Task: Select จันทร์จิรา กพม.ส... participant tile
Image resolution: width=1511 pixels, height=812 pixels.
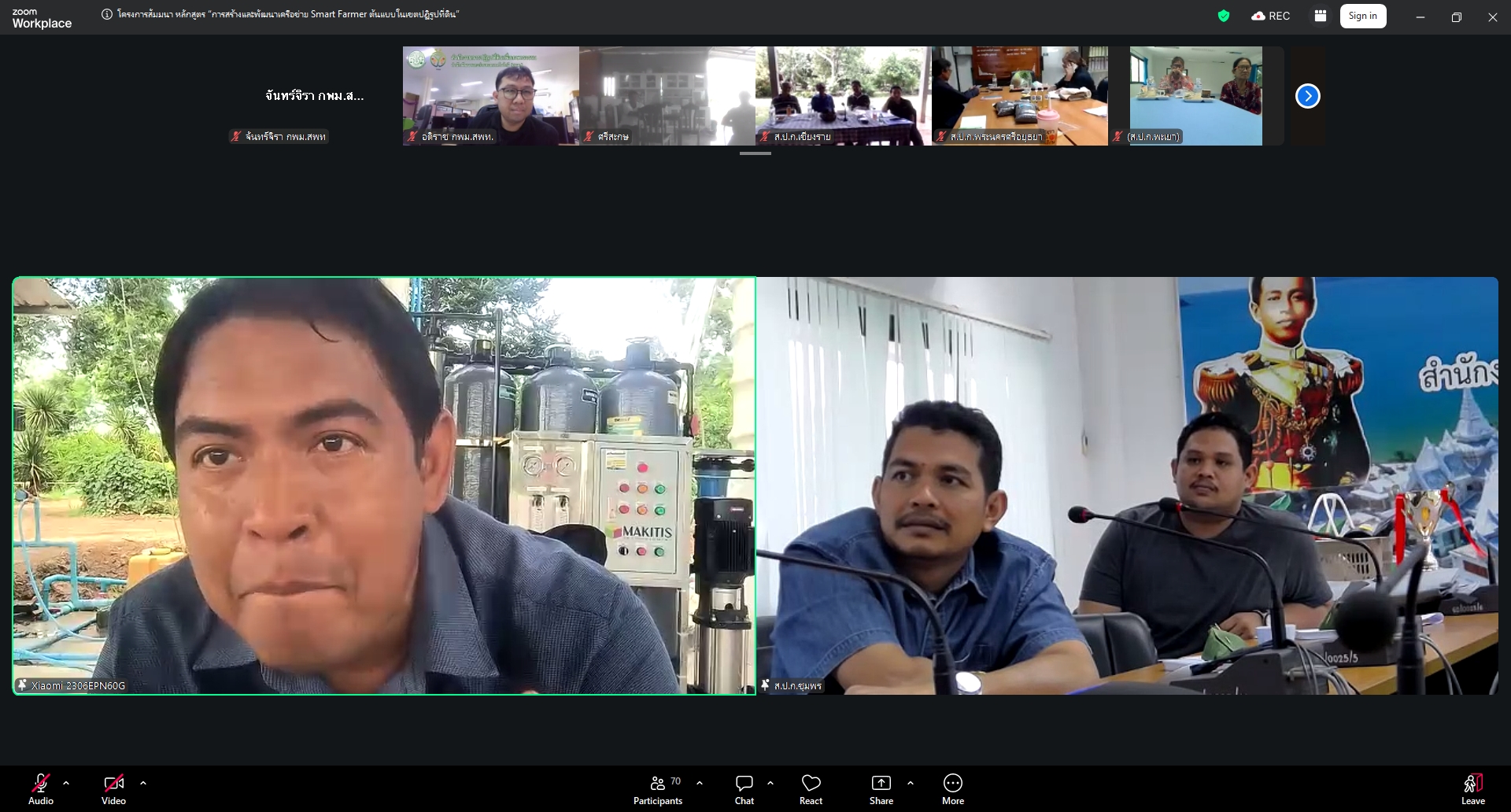Action: [315, 96]
